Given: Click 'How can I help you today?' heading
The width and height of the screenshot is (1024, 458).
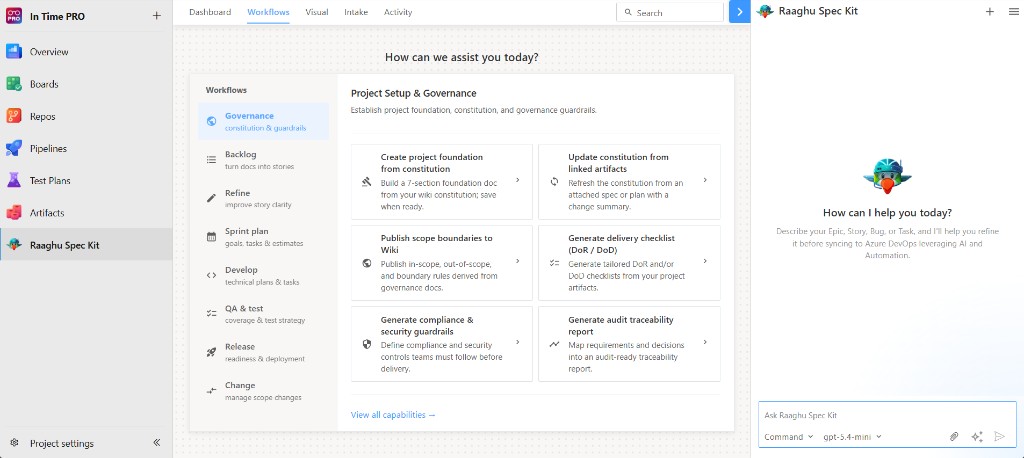Looking at the screenshot, I should (887, 213).
